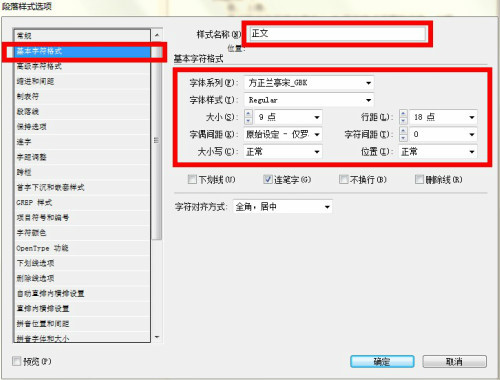Open the 字体系列 font family dropdown
Viewport: 500px width, 380px height.
click(309, 83)
